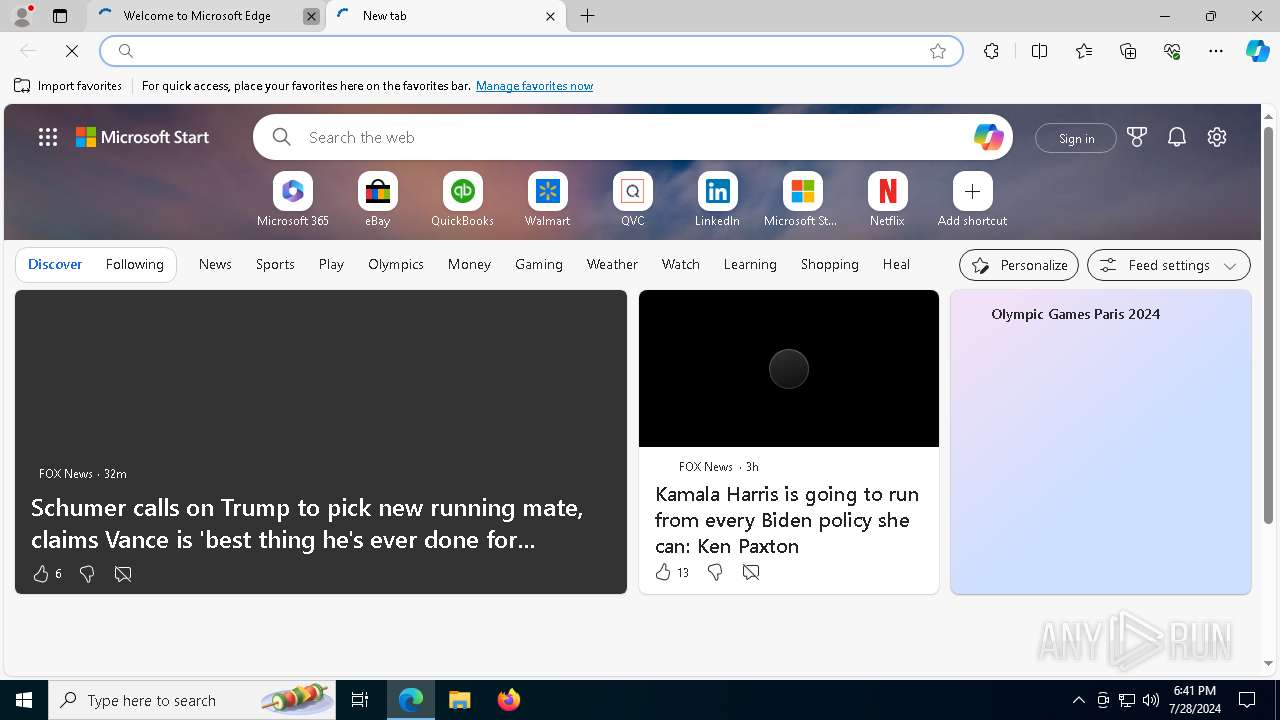Click the Search the web field
Image resolution: width=1280 pixels, height=720 pixels.
pyautogui.click(x=633, y=137)
